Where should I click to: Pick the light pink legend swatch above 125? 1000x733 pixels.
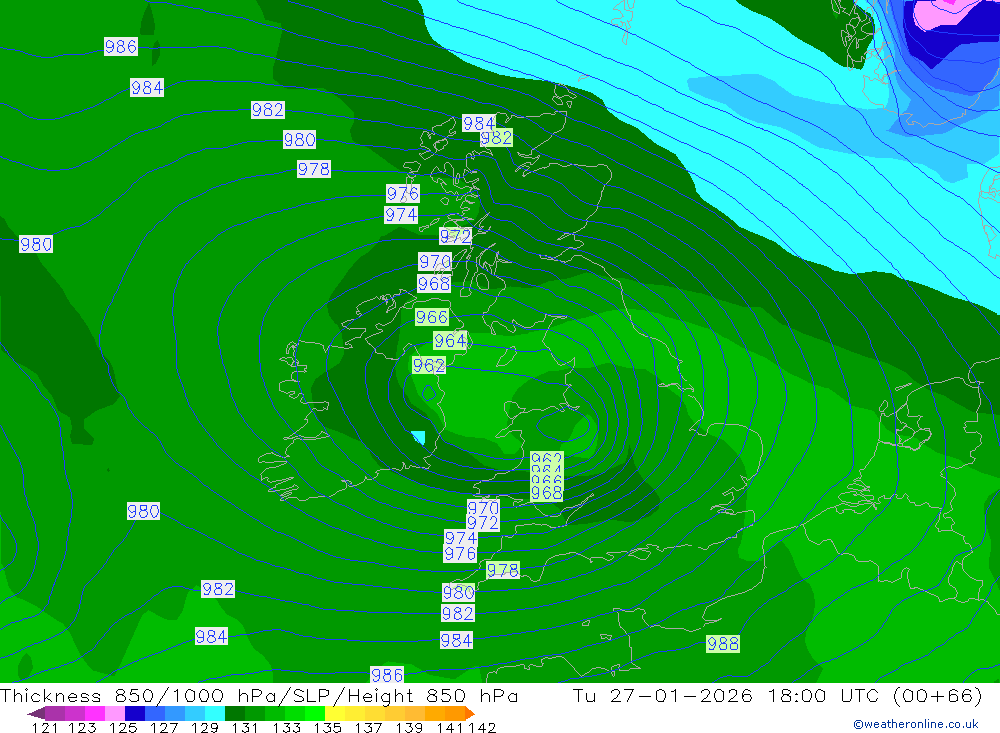[x=115, y=713]
